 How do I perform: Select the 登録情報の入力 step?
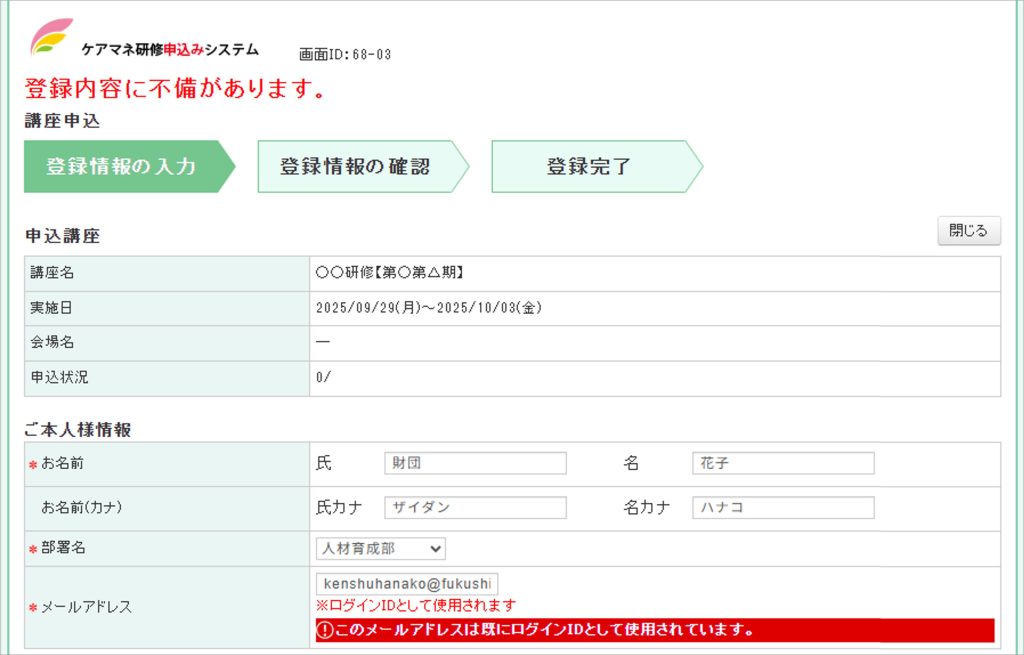(x=122, y=167)
